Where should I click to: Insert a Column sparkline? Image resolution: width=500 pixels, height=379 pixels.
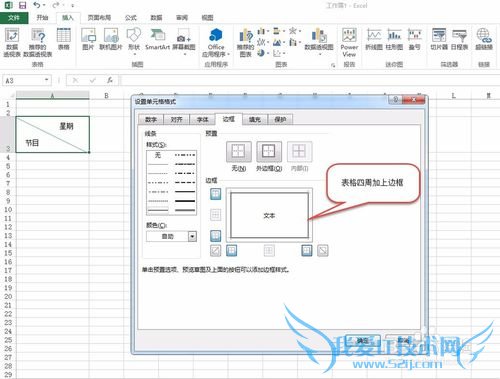click(x=394, y=39)
